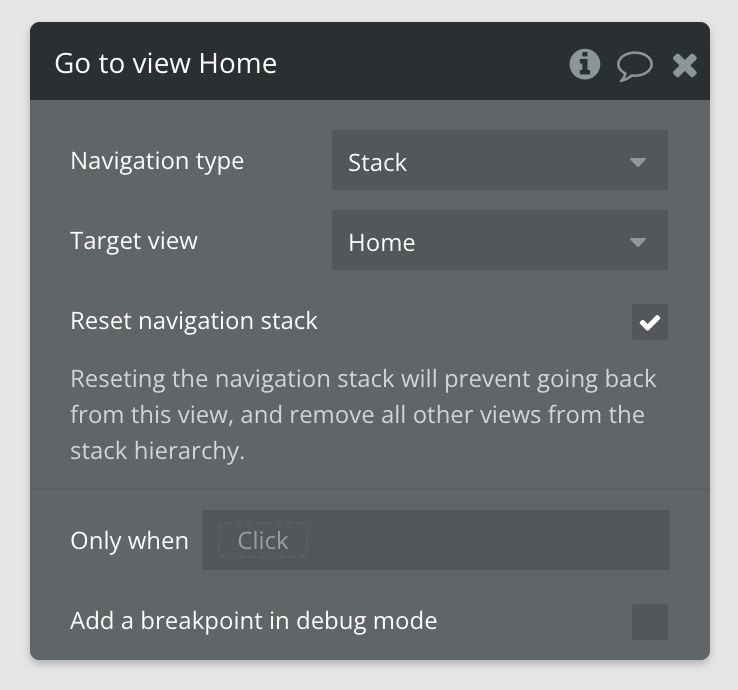Close the Go to view Home panel

684,65
